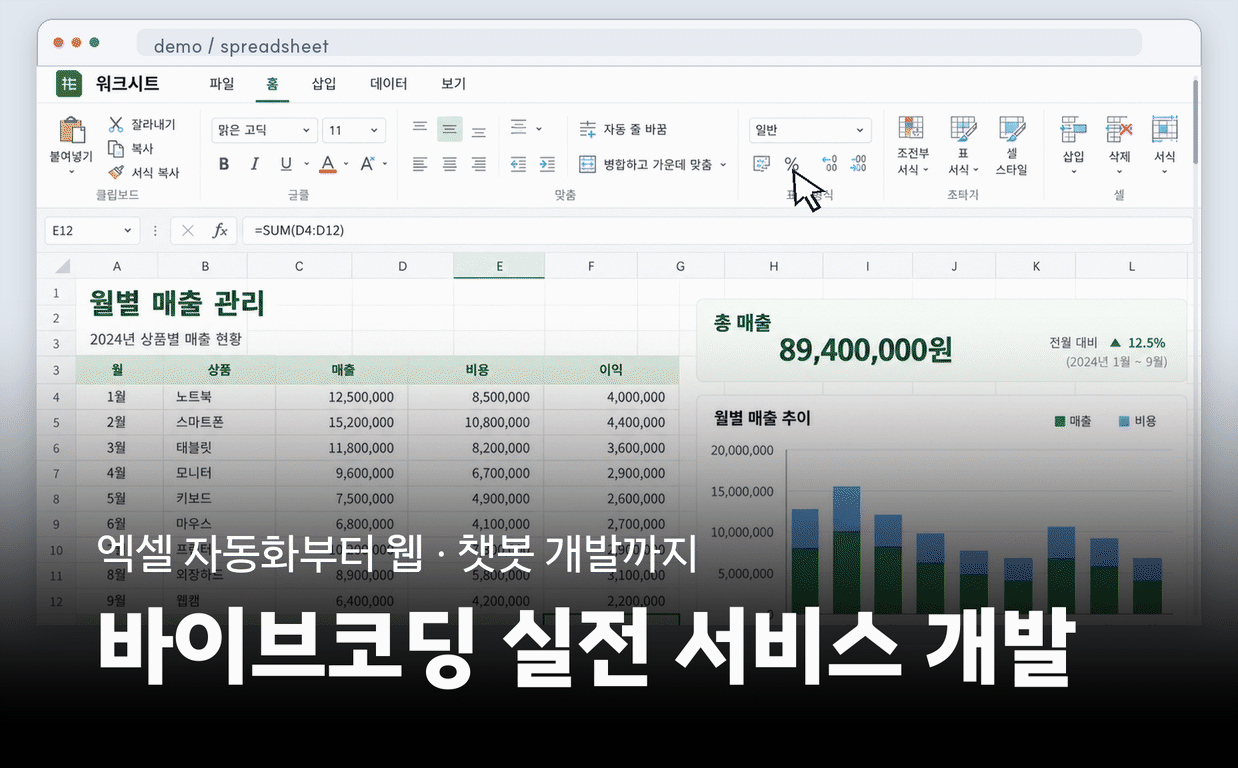
Task: Open 조건부 서식 conditional formatting
Action: (912, 146)
